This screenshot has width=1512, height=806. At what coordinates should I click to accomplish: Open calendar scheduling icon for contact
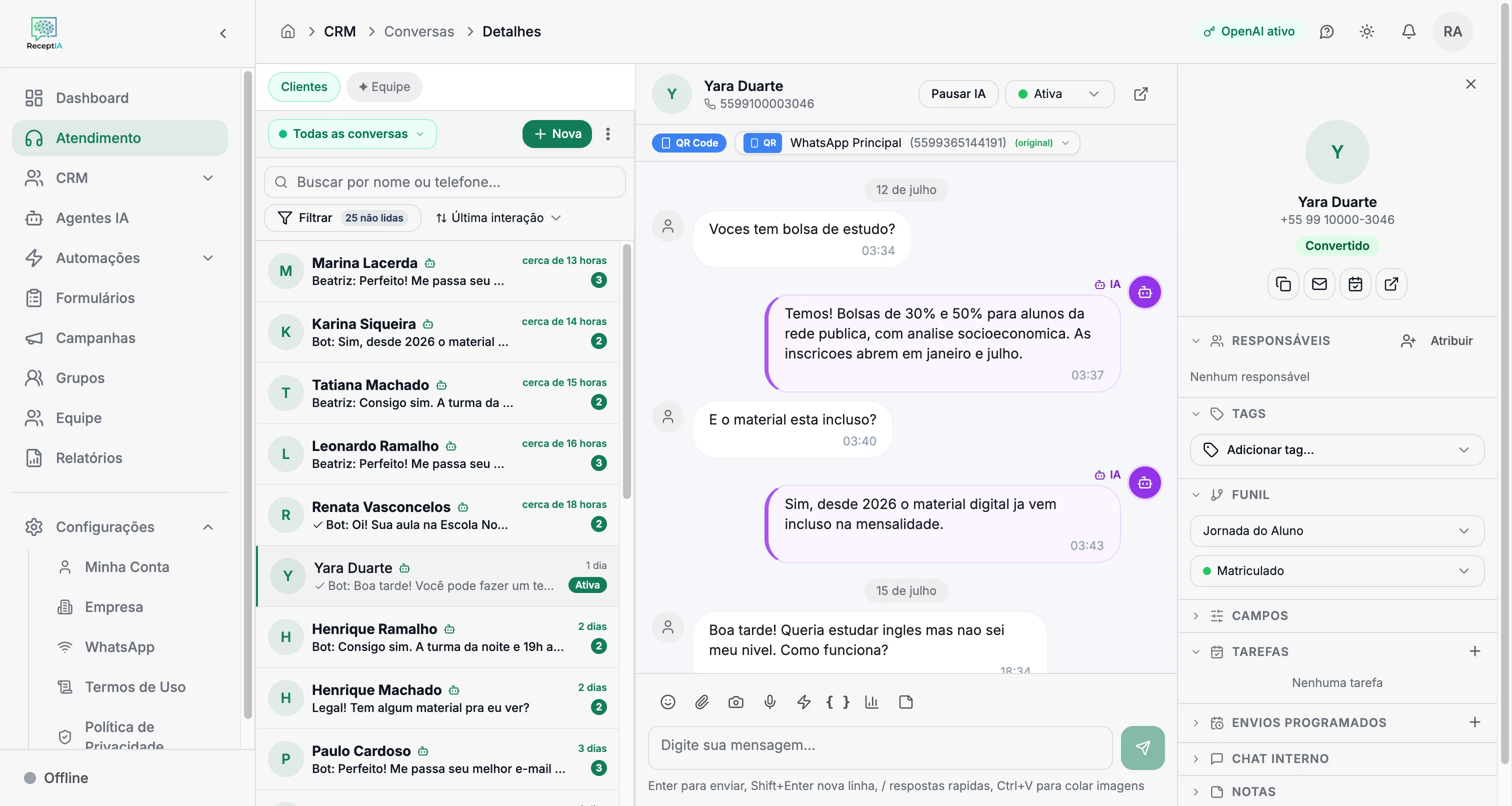(1355, 284)
